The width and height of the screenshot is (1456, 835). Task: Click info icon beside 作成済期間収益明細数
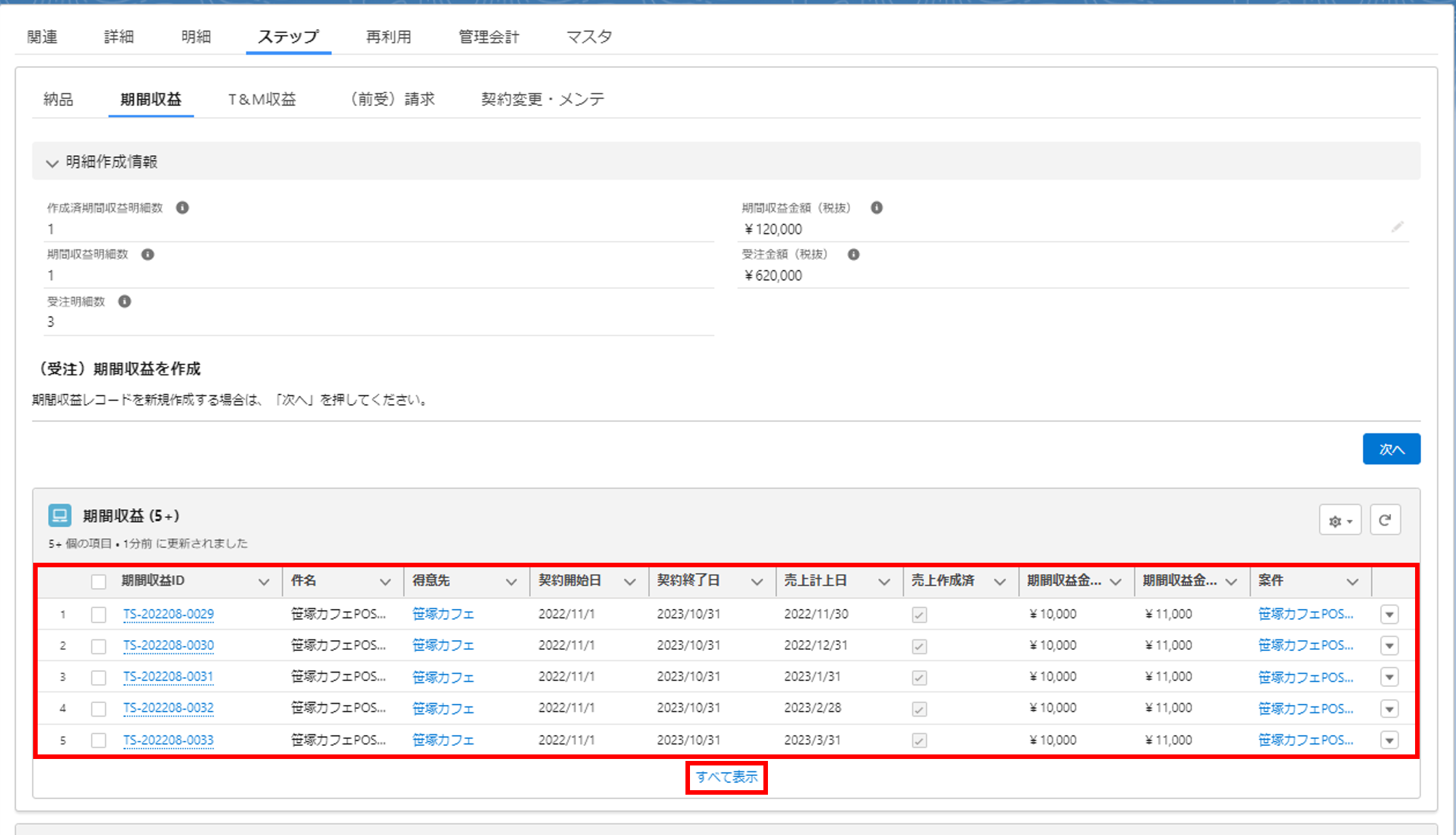[183, 208]
